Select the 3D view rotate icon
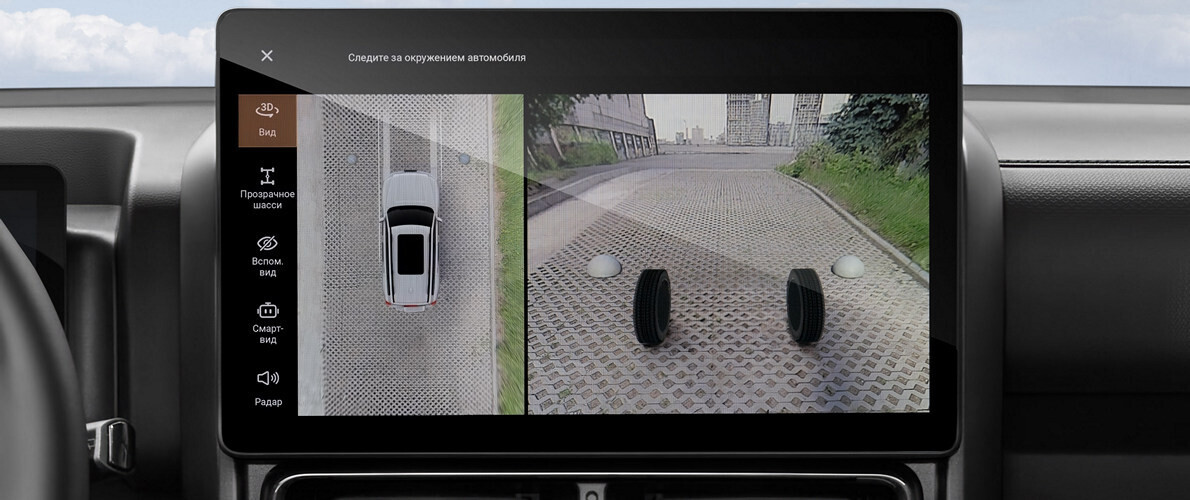Screen dimensions: 1190x500 click(x=267, y=110)
